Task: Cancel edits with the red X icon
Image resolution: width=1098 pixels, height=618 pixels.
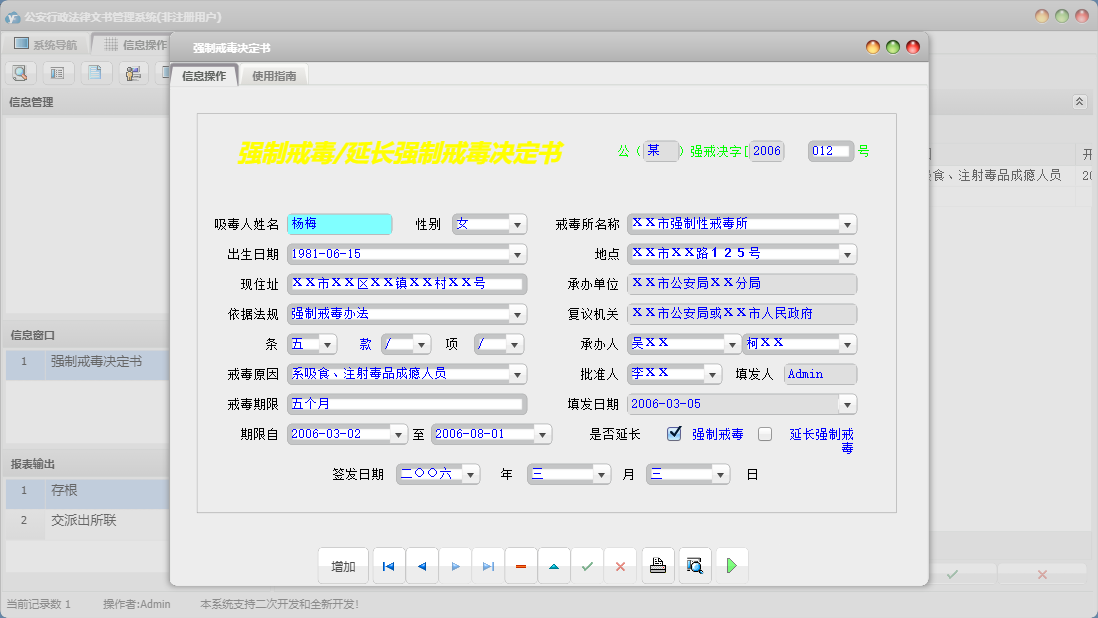Action: coord(620,565)
